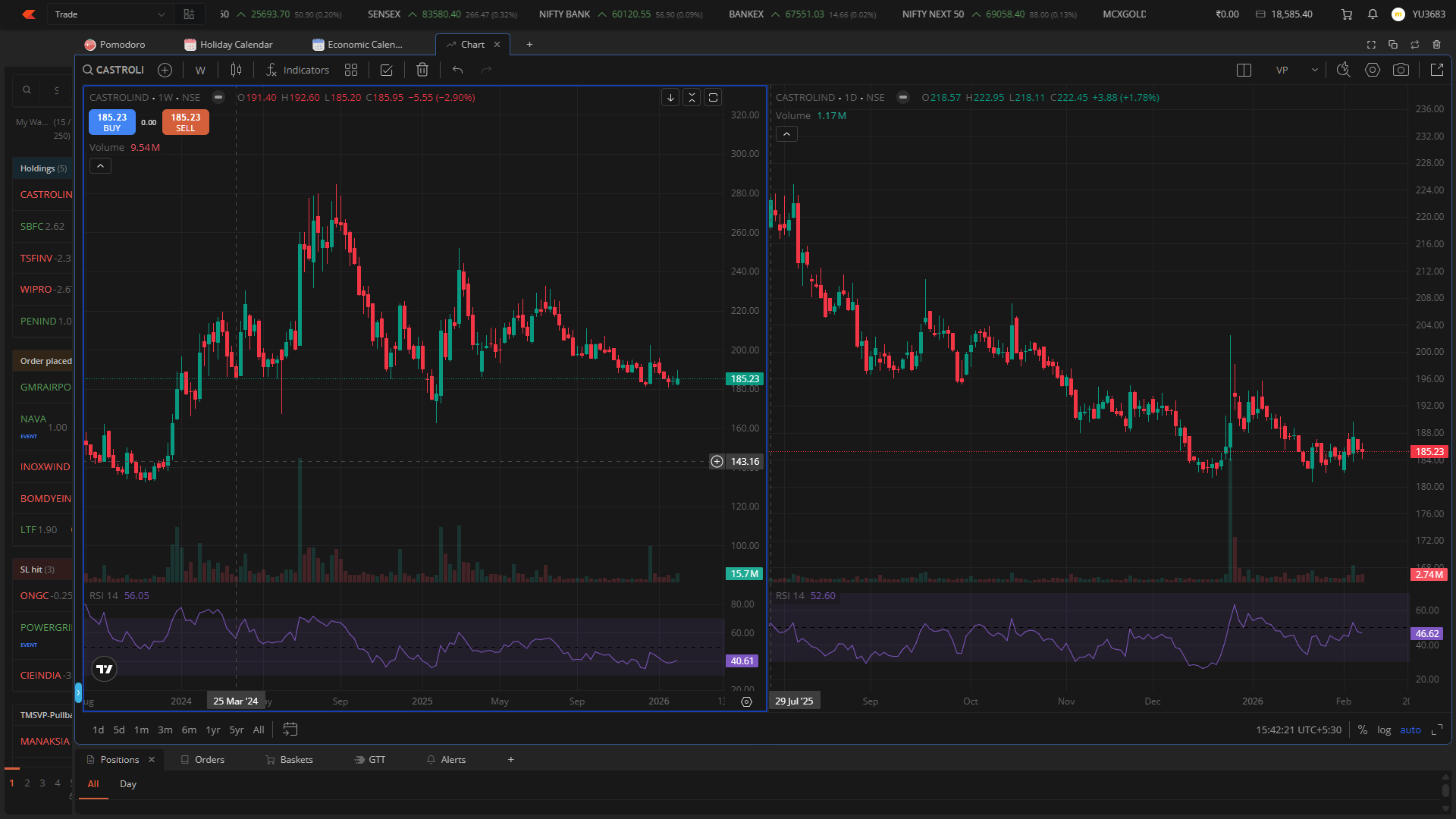Click the trash icon in chart toolbar

[x=422, y=70]
